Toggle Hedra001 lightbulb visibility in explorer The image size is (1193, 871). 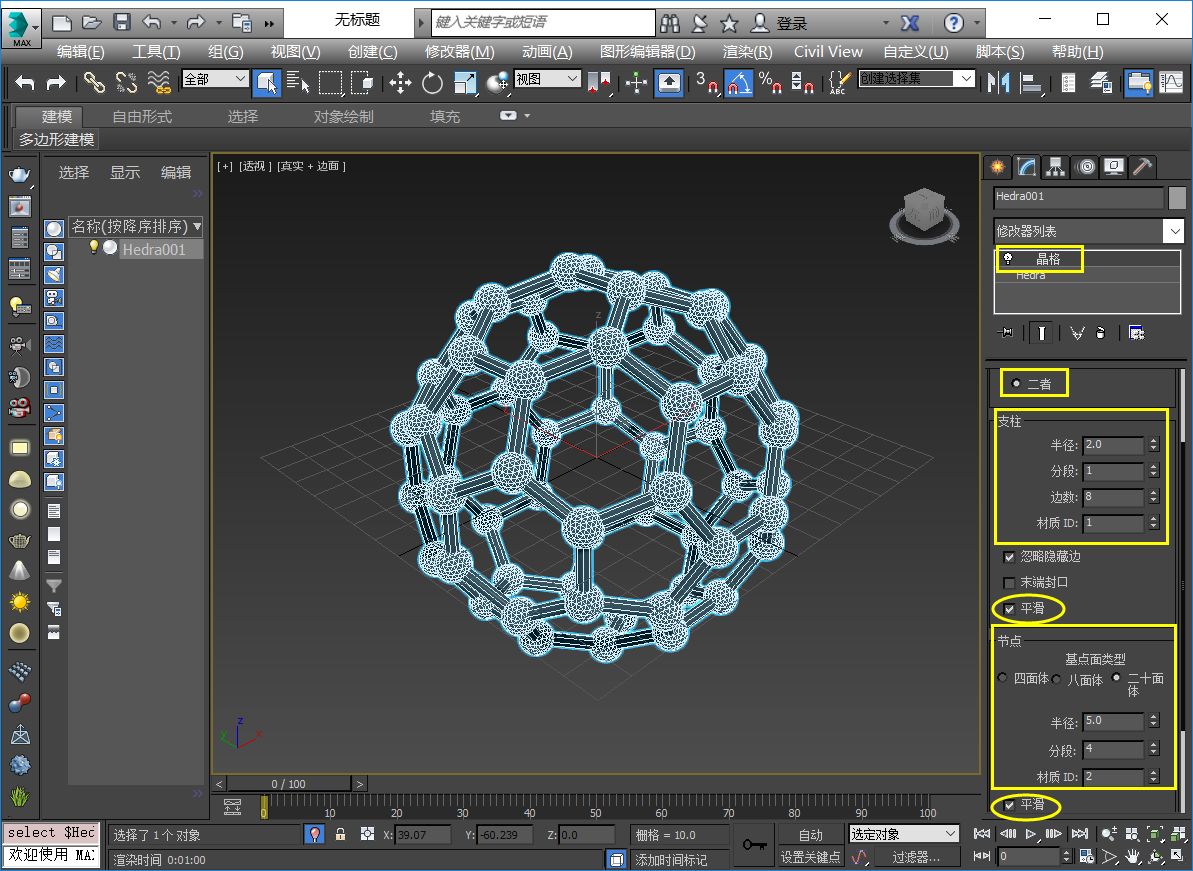pos(94,248)
